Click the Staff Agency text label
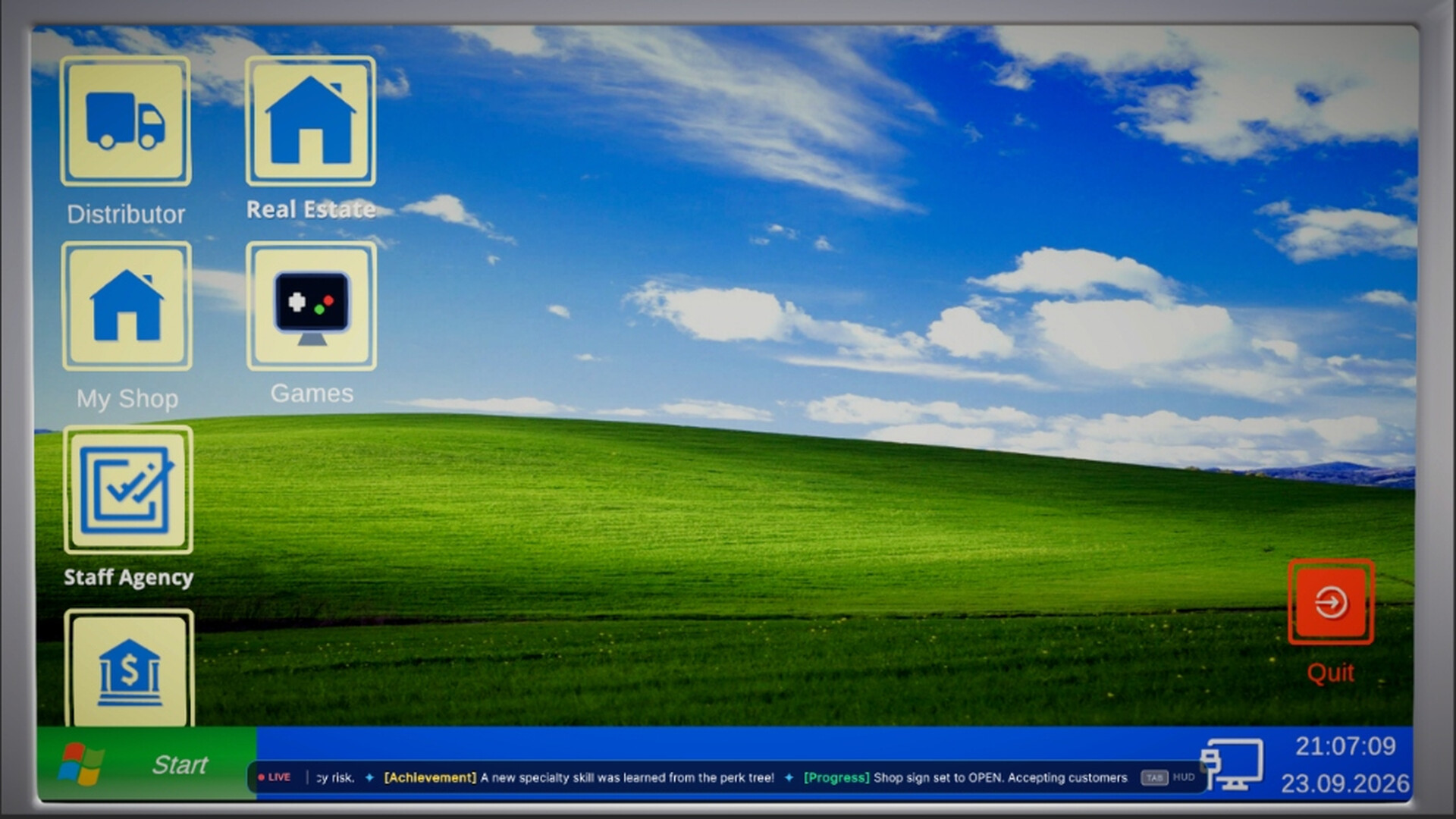The width and height of the screenshot is (1456, 819). point(128,578)
